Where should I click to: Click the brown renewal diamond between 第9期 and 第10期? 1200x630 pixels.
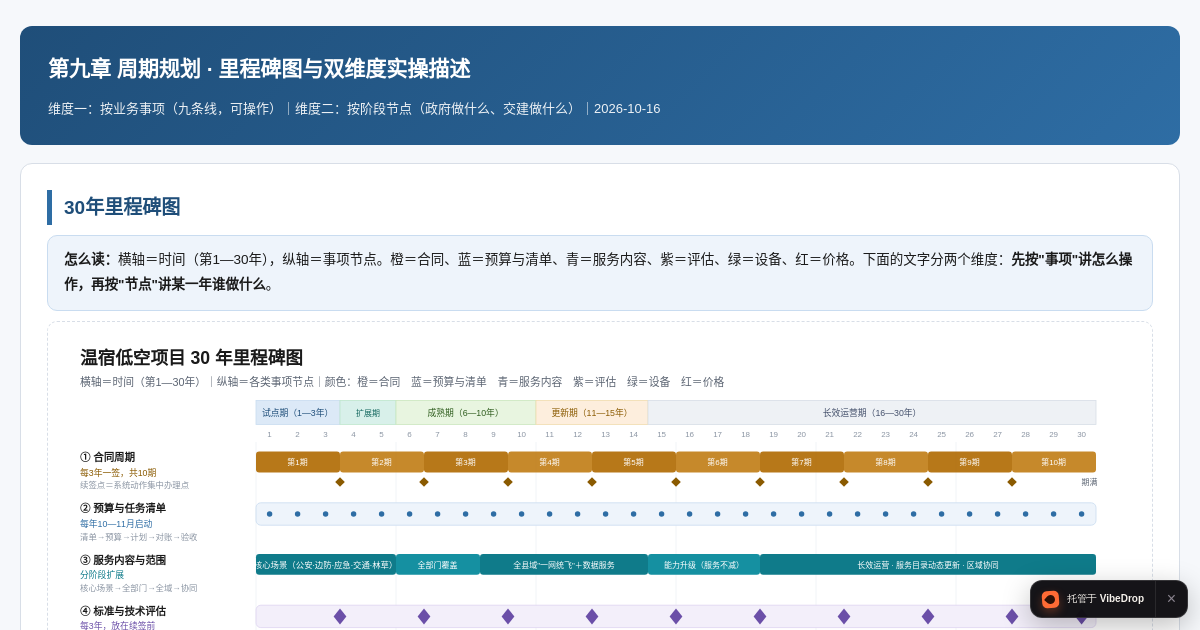tap(1012, 482)
